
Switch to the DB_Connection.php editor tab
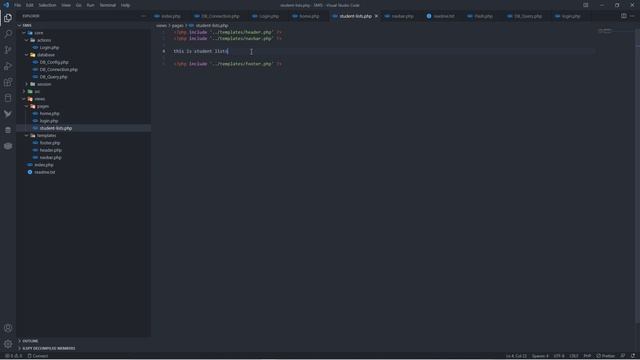220,16
